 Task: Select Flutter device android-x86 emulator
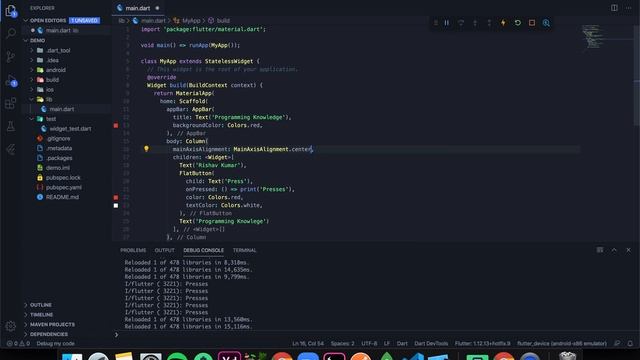pyautogui.click(x=562, y=343)
